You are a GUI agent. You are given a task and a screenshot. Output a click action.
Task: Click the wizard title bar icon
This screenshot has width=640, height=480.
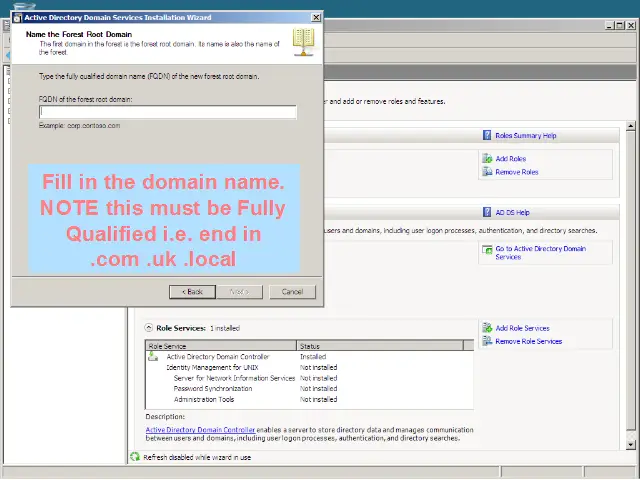[x=18, y=18]
